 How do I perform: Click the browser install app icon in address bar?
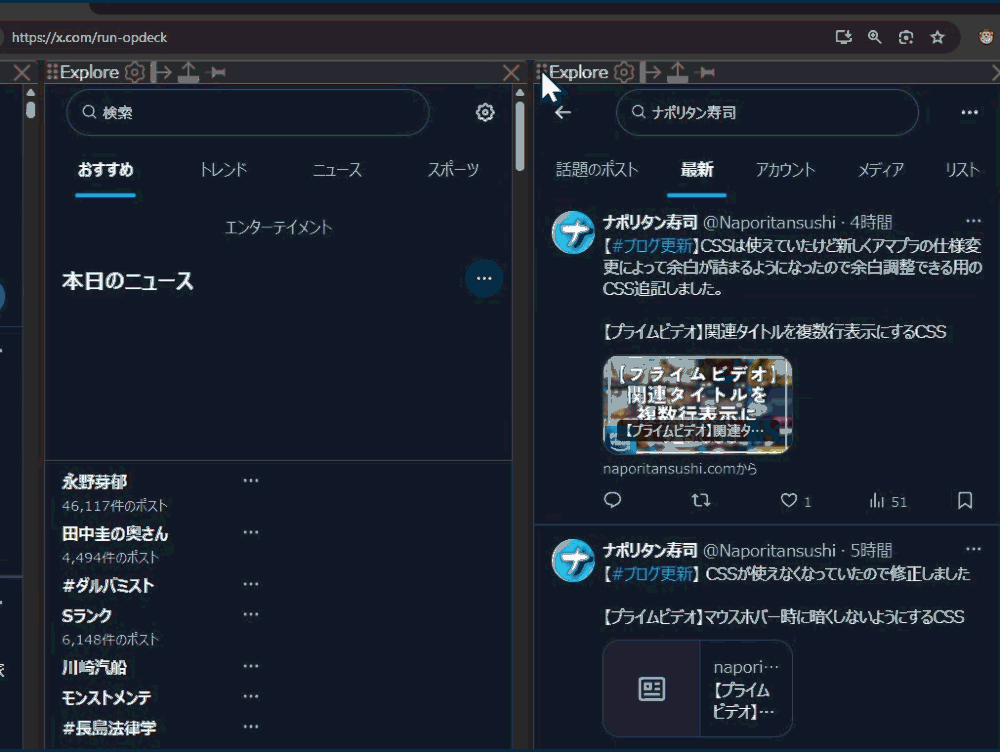click(x=844, y=37)
